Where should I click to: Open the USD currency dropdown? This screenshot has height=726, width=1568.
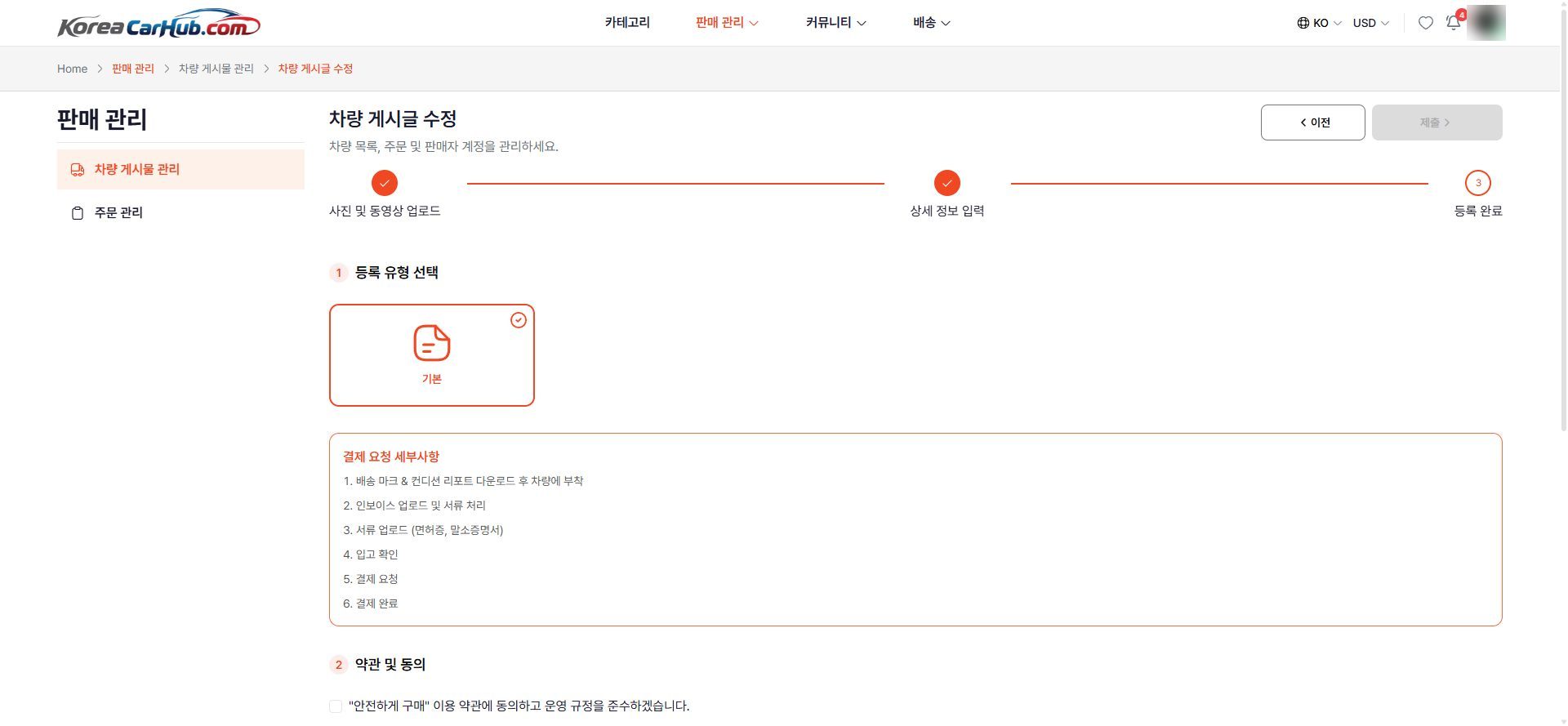[1371, 23]
